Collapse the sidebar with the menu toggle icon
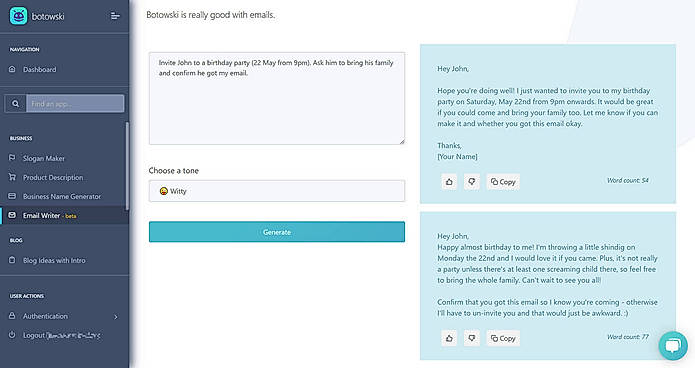Screen dimensions: 695x368 [x=115, y=16]
